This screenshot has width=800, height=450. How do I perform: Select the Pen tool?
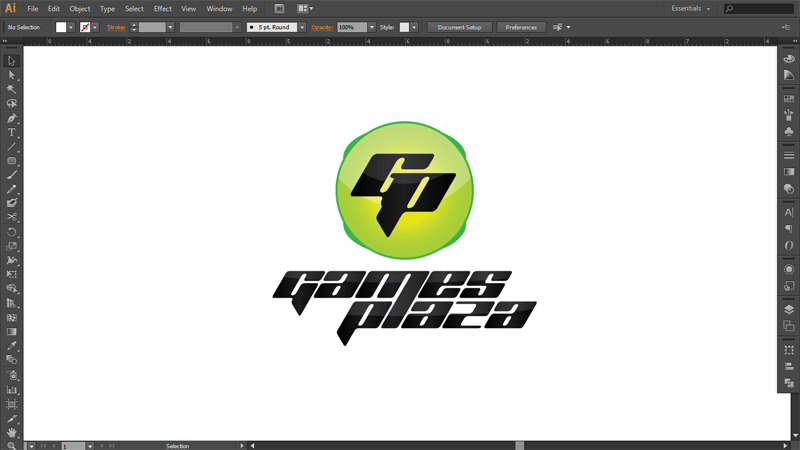pos(12,118)
